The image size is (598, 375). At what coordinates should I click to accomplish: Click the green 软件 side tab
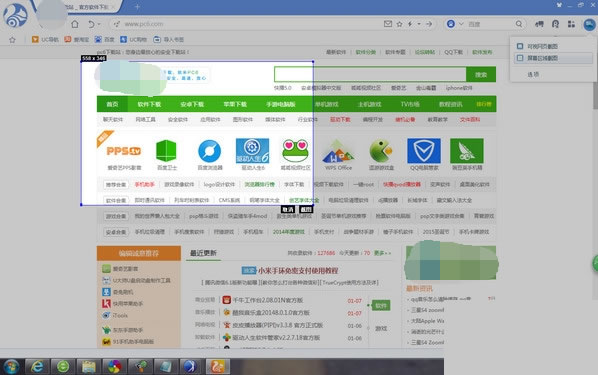click(x=381, y=306)
